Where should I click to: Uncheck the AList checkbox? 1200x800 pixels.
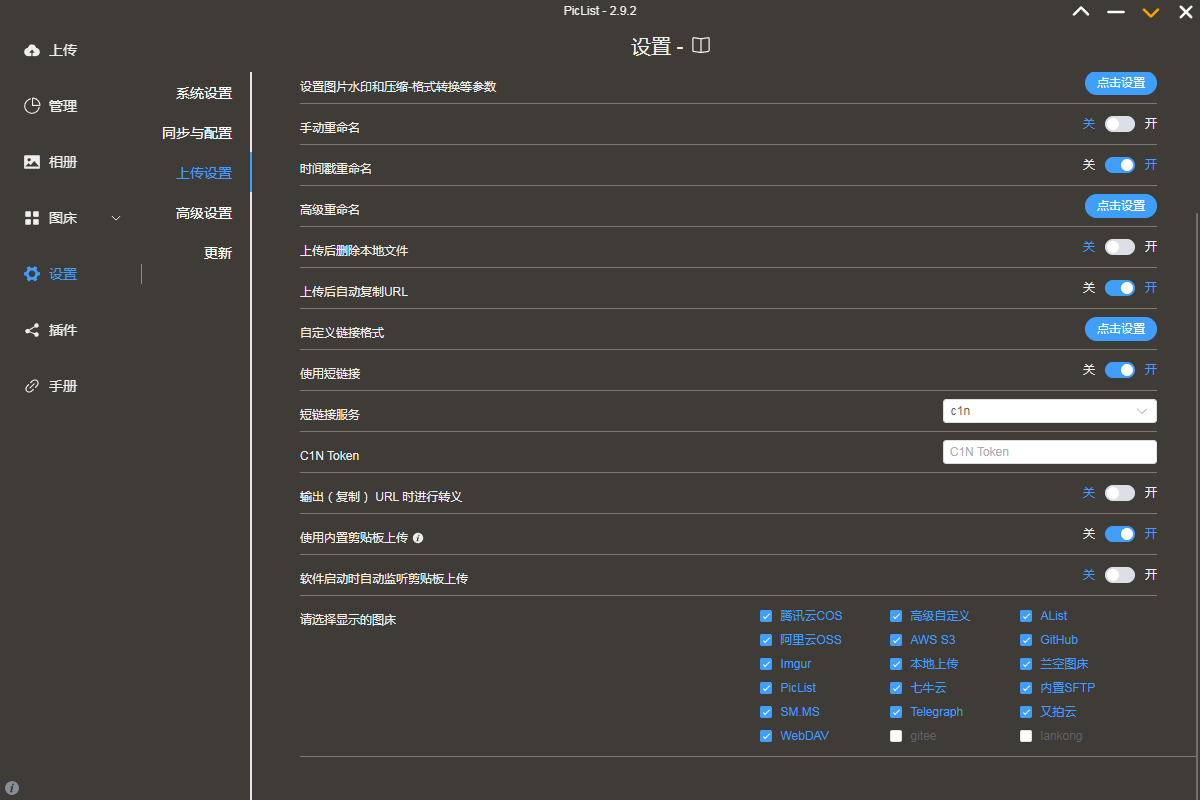tap(1026, 616)
